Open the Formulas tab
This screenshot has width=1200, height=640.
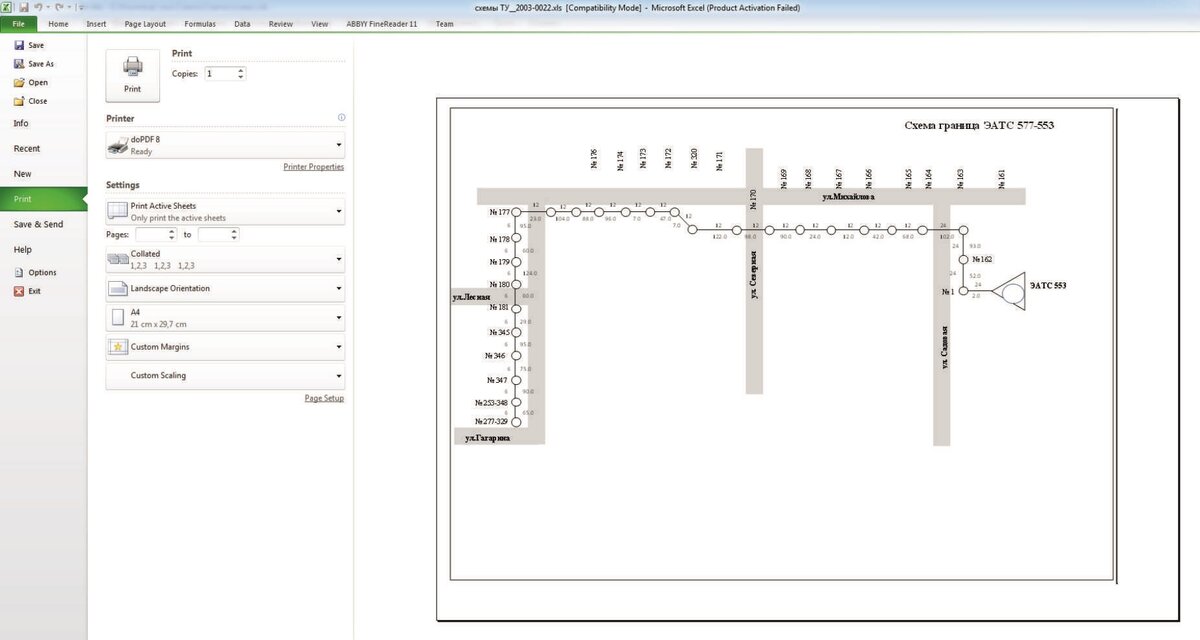point(199,23)
